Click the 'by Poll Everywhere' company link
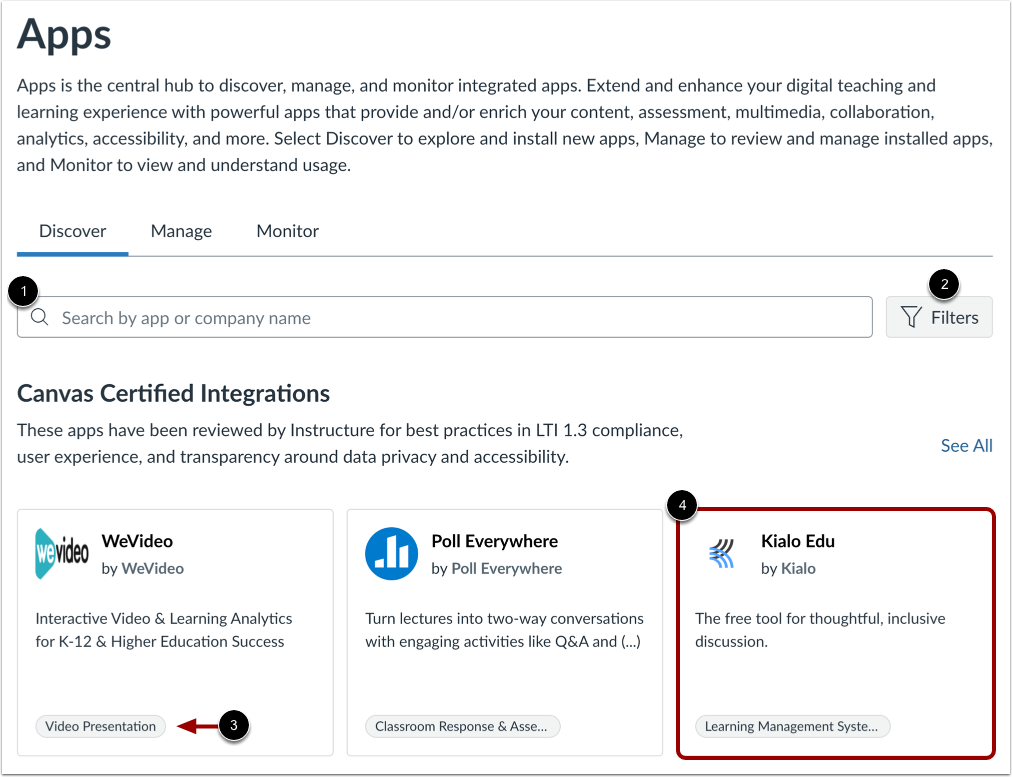This screenshot has height=777, width=1012. [x=496, y=569]
